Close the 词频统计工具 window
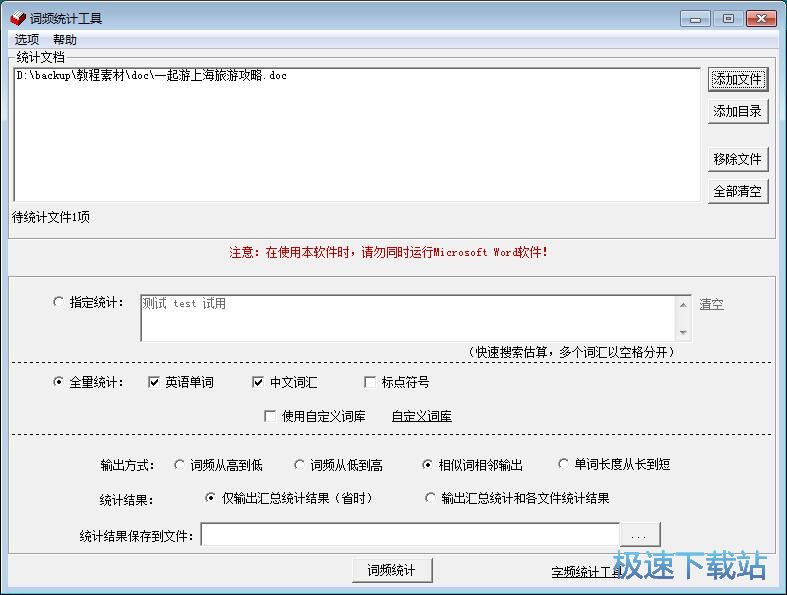The image size is (787, 595). click(761, 19)
